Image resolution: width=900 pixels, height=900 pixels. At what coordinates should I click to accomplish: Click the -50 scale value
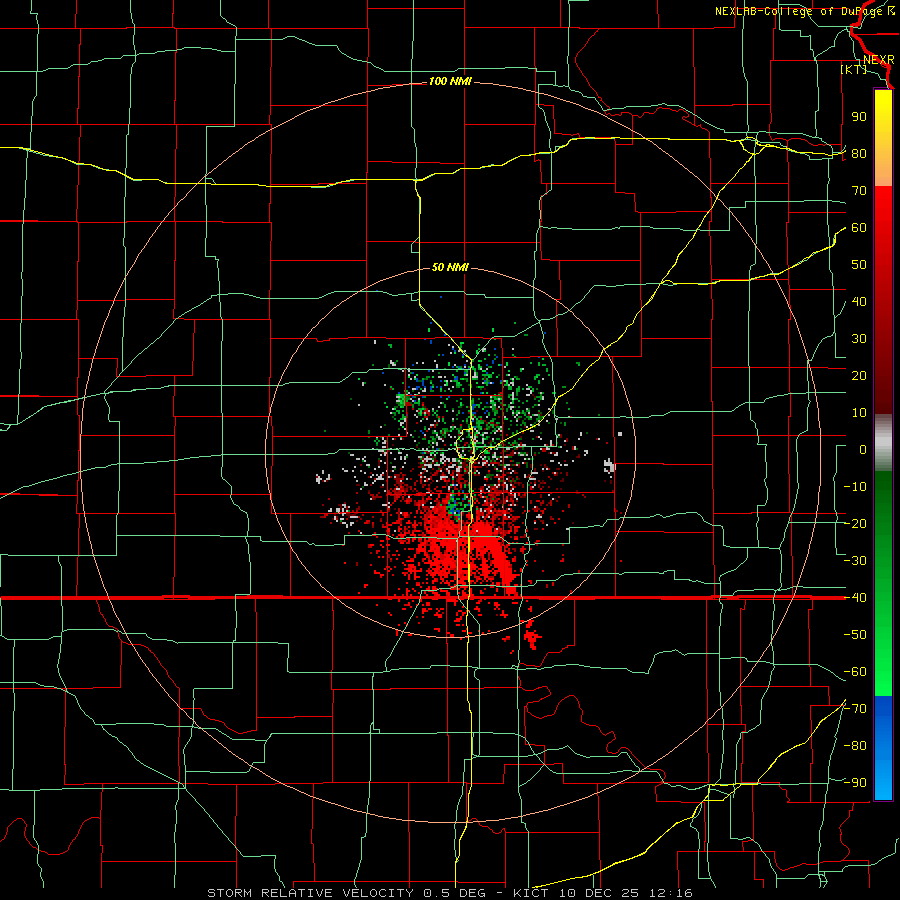pyautogui.click(x=855, y=635)
